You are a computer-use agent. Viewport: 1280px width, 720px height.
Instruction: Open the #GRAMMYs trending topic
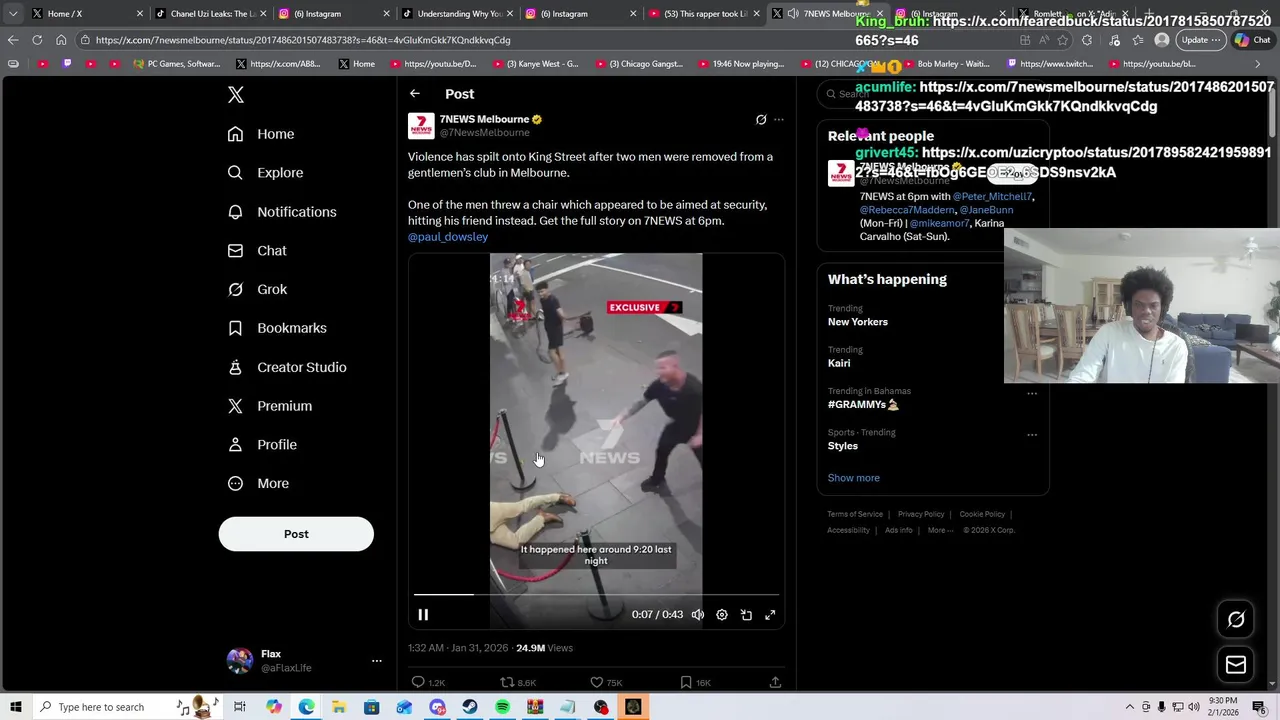[x=863, y=405]
